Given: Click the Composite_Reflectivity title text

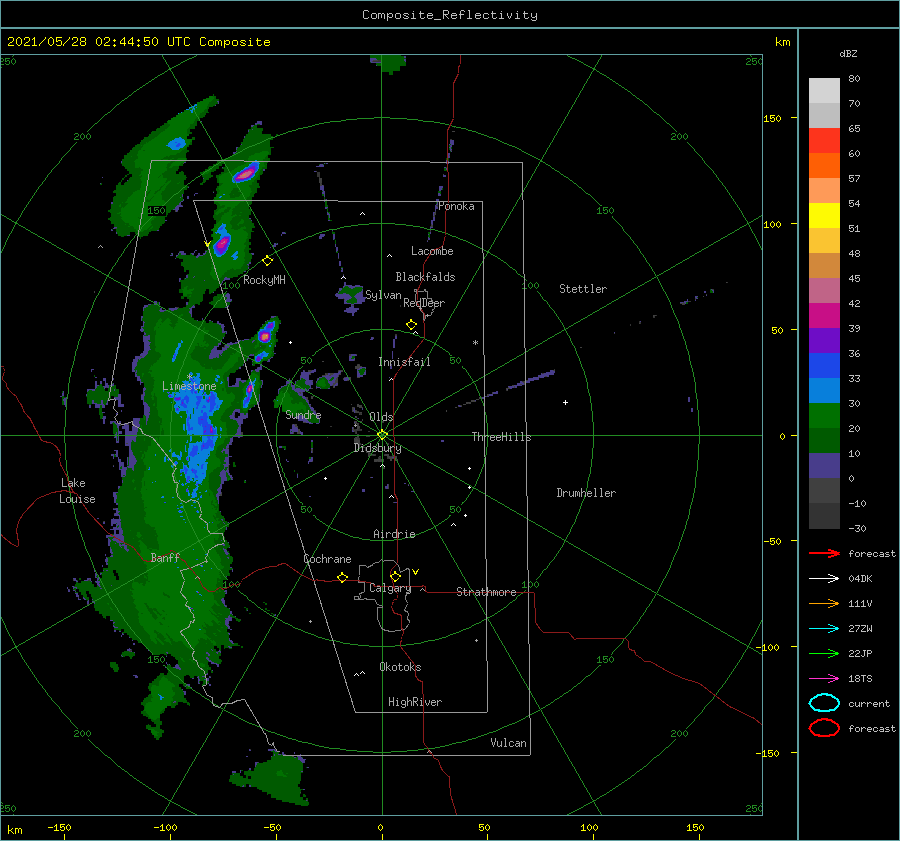Looking at the screenshot, I should 450,15.
